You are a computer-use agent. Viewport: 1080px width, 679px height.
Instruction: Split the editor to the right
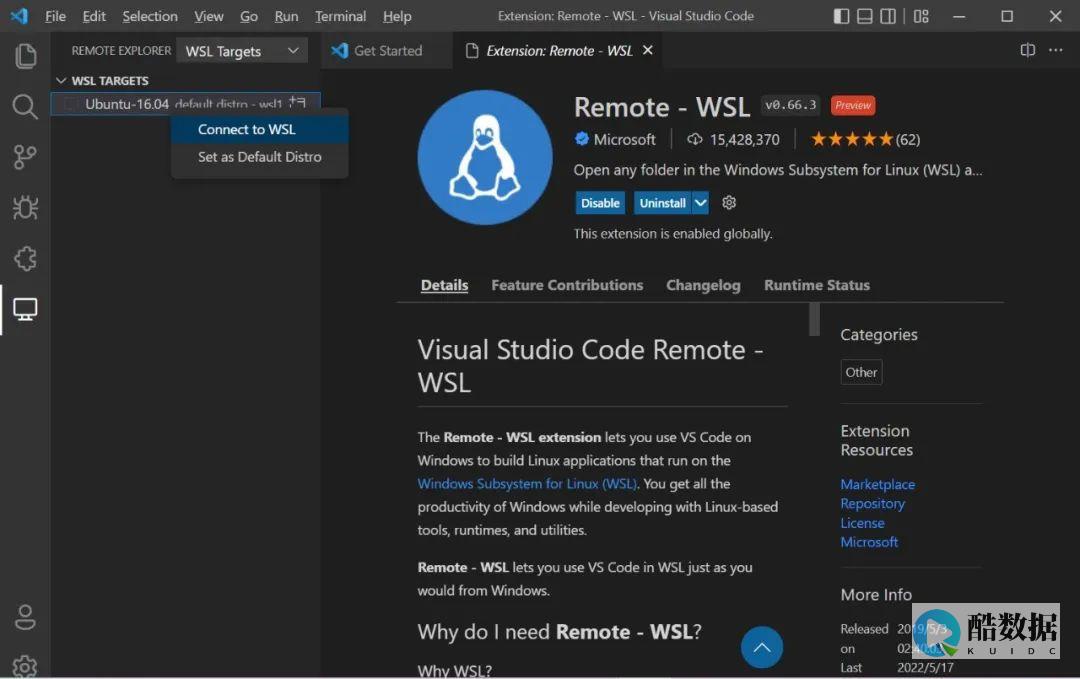[1028, 50]
